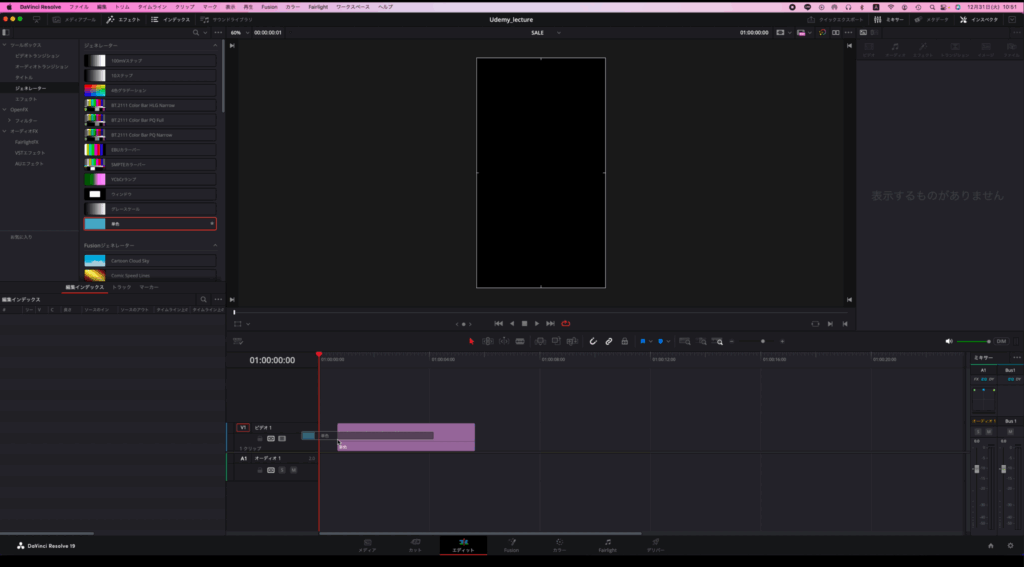Open the Mixer panel from top toolbar

[x=889, y=19]
